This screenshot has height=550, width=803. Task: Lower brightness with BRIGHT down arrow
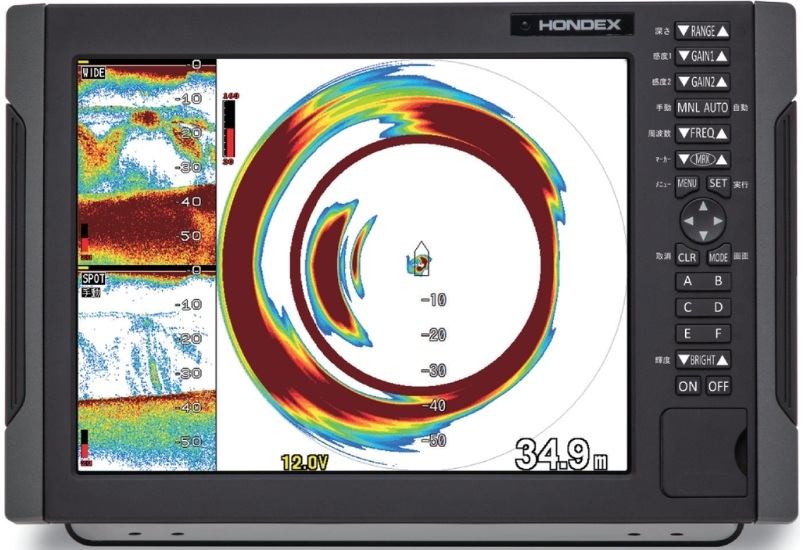point(684,360)
